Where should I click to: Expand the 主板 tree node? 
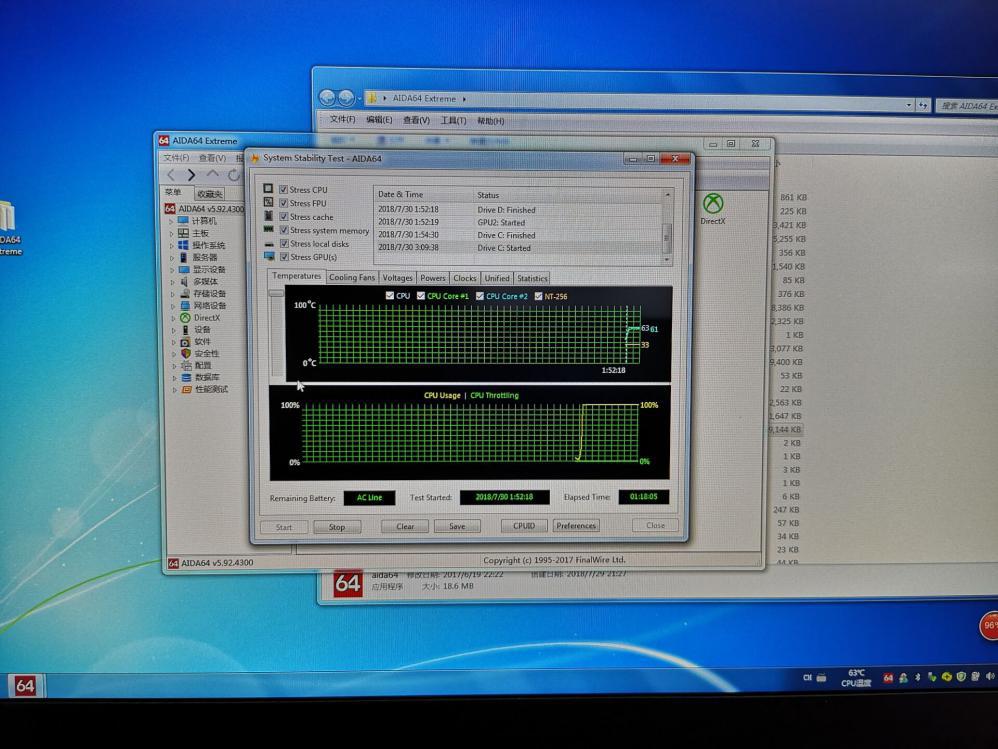pyautogui.click(x=171, y=234)
